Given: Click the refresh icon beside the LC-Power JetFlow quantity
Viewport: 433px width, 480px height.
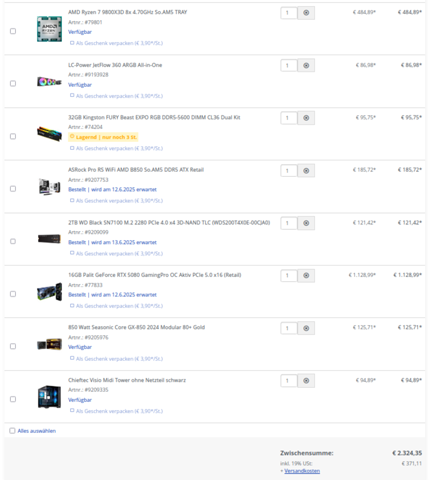Looking at the screenshot, I should tap(306, 66).
